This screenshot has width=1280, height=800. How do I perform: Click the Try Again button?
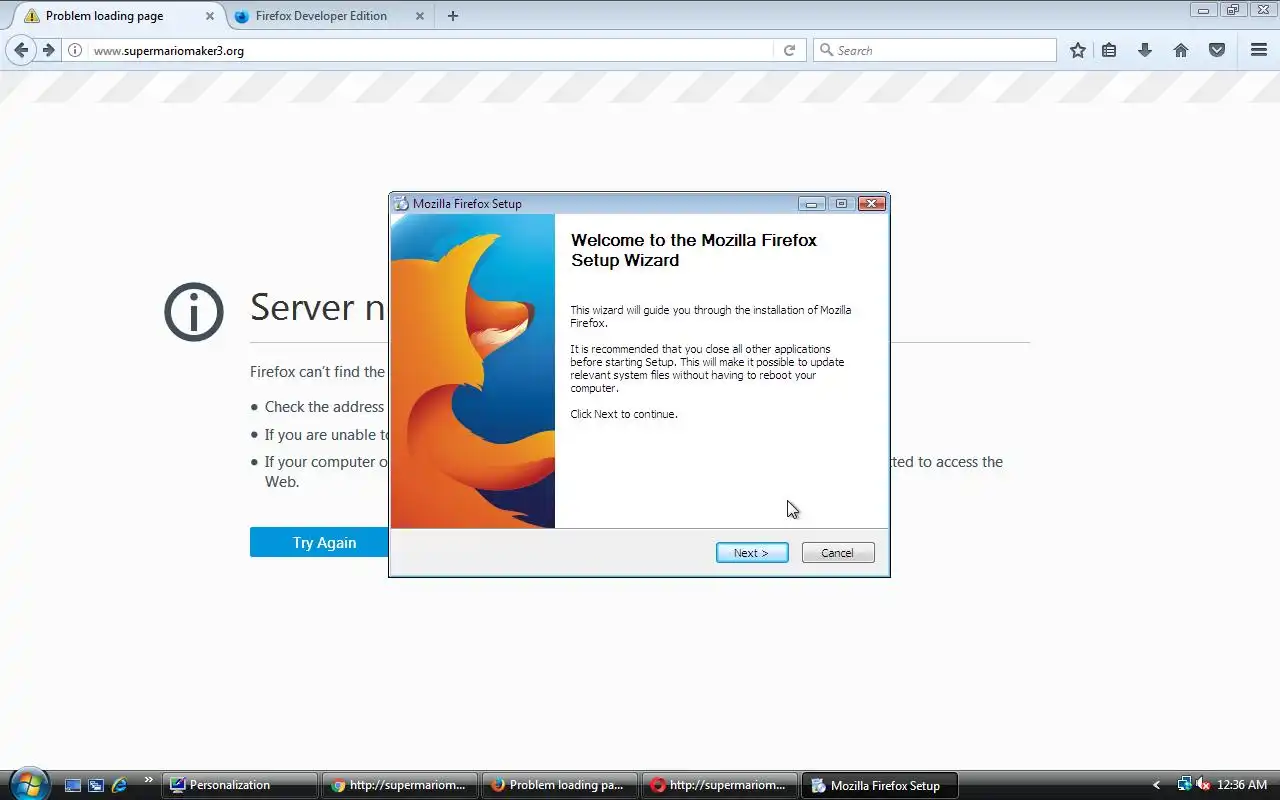(x=324, y=542)
